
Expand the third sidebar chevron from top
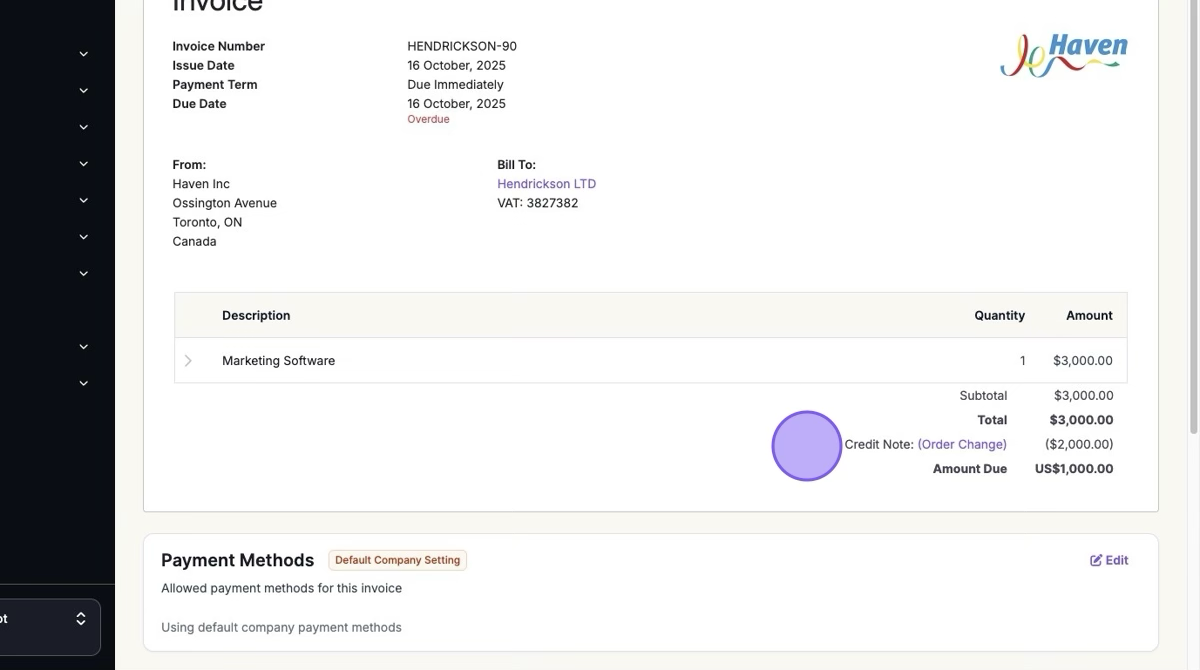[x=84, y=127]
